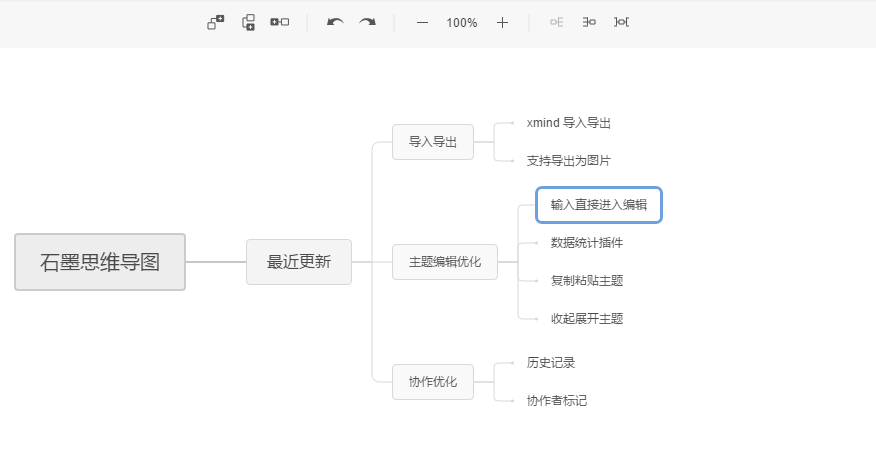
Task: Select the 最近更新 node
Action: [x=299, y=262]
